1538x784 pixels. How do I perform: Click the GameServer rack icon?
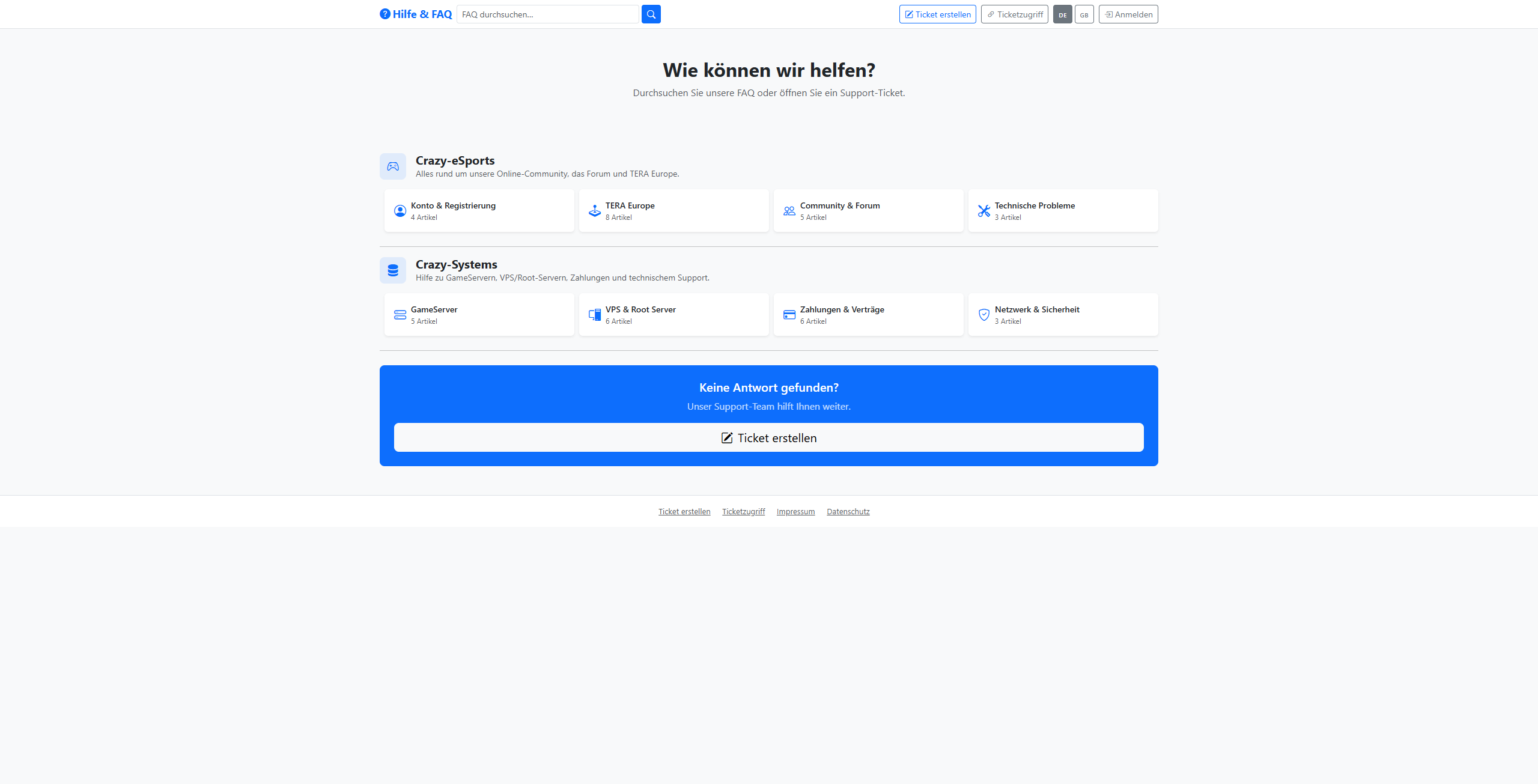400,315
